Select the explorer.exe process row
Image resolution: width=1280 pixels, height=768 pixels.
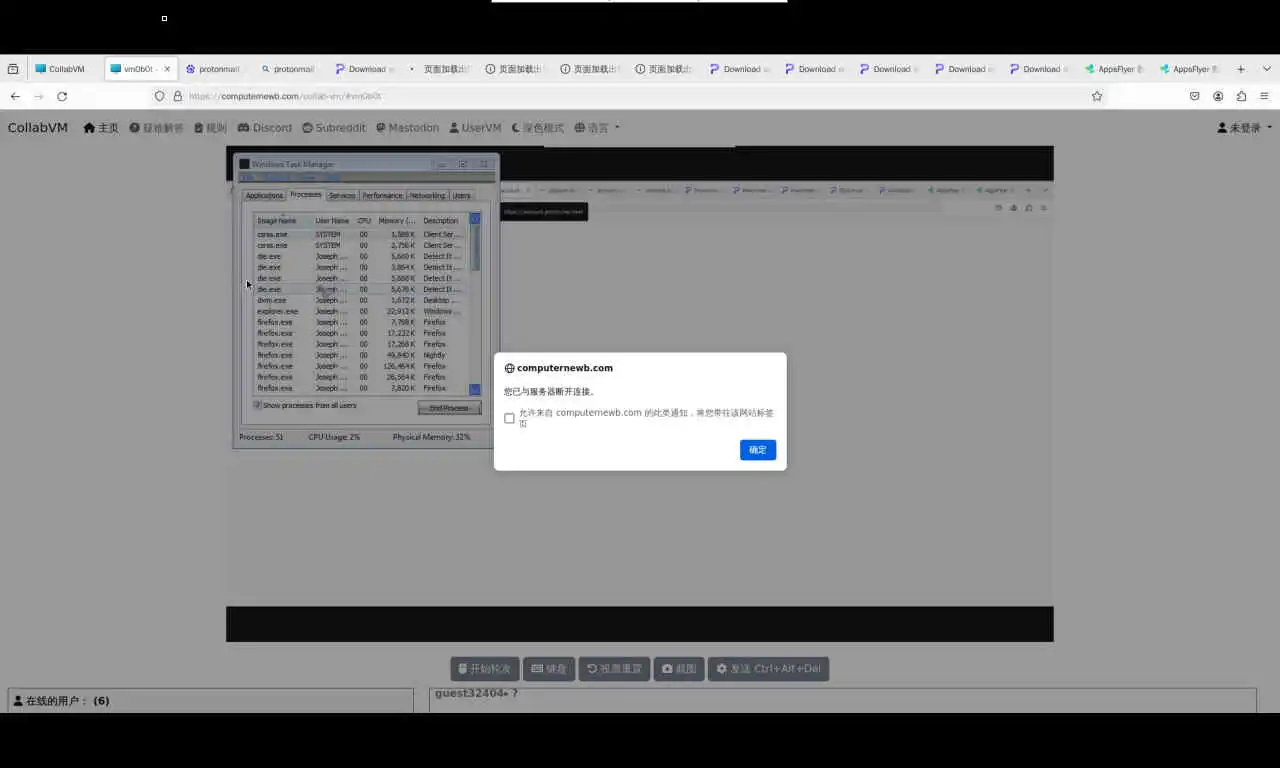tap(360, 311)
